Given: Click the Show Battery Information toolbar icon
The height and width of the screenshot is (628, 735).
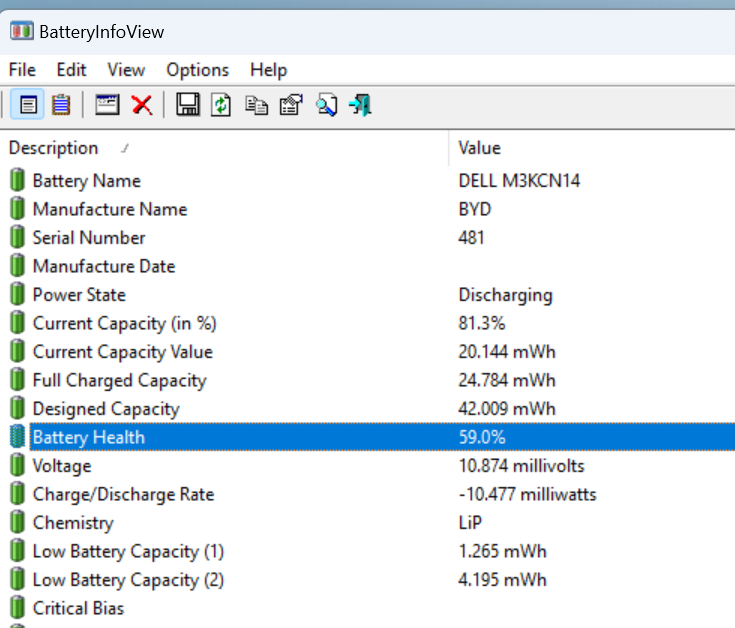Looking at the screenshot, I should (28, 104).
